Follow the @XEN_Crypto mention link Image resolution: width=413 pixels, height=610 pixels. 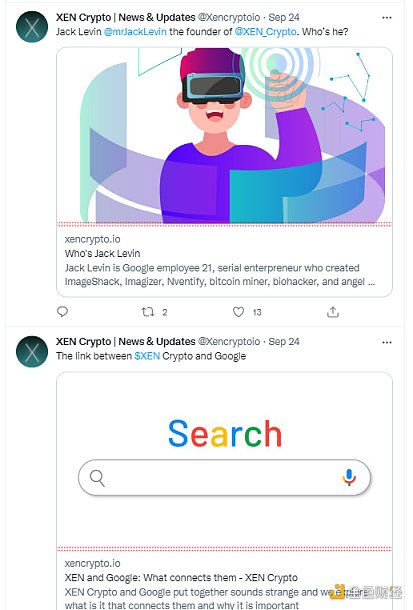point(265,32)
